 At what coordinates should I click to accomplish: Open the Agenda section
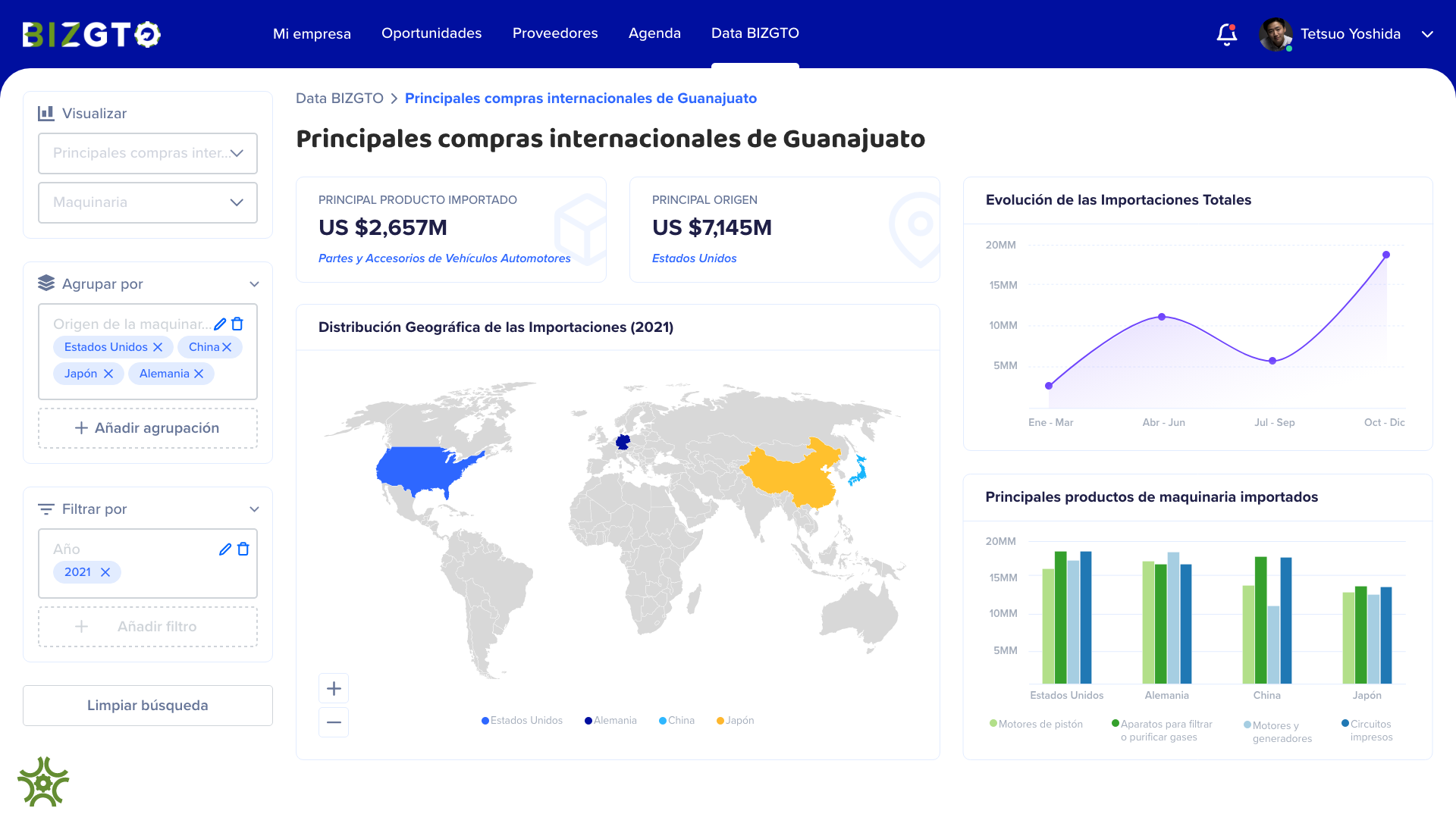click(x=654, y=33)
